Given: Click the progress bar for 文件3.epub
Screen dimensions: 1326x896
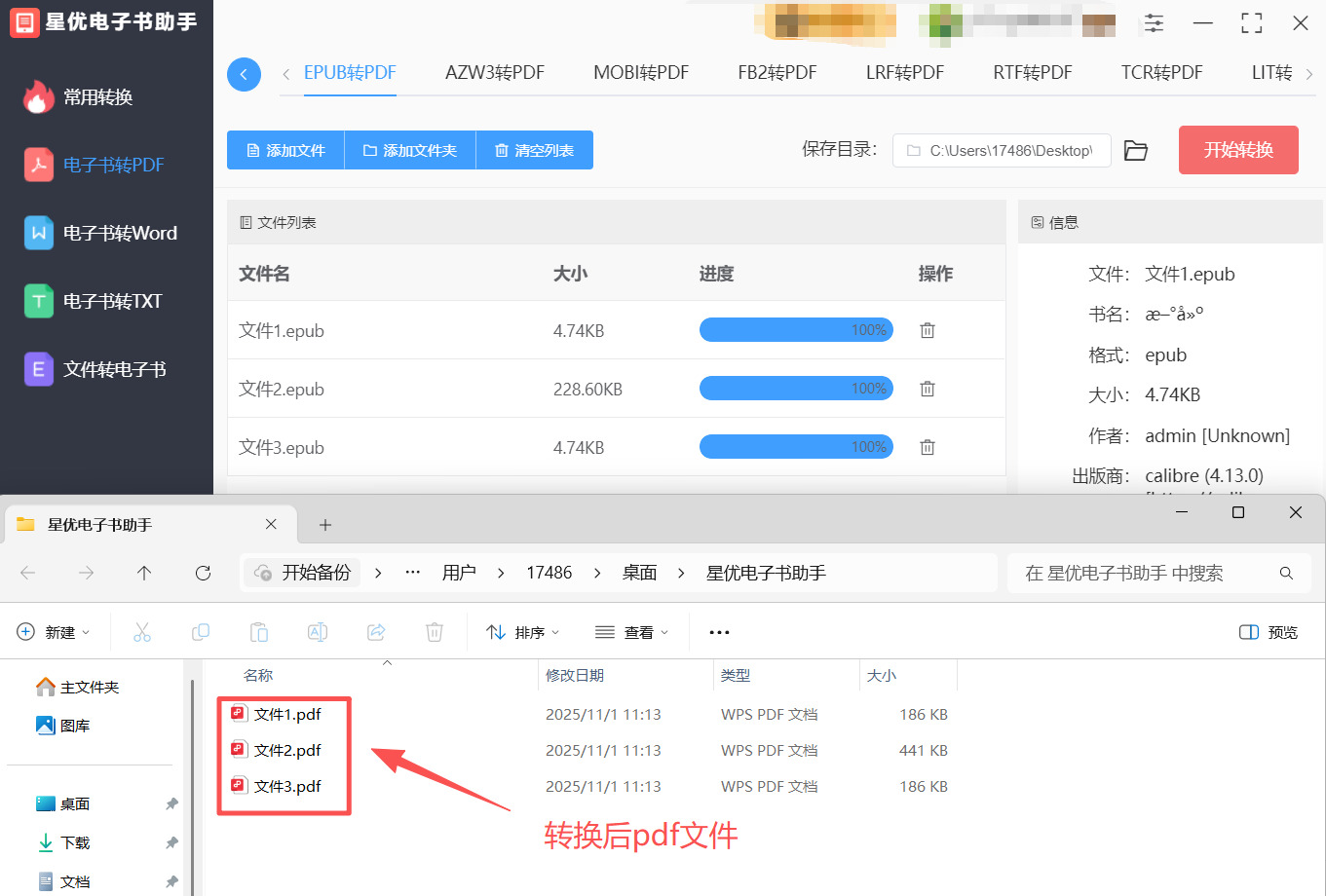Looking at the screenshot, I should pos(796,447).
